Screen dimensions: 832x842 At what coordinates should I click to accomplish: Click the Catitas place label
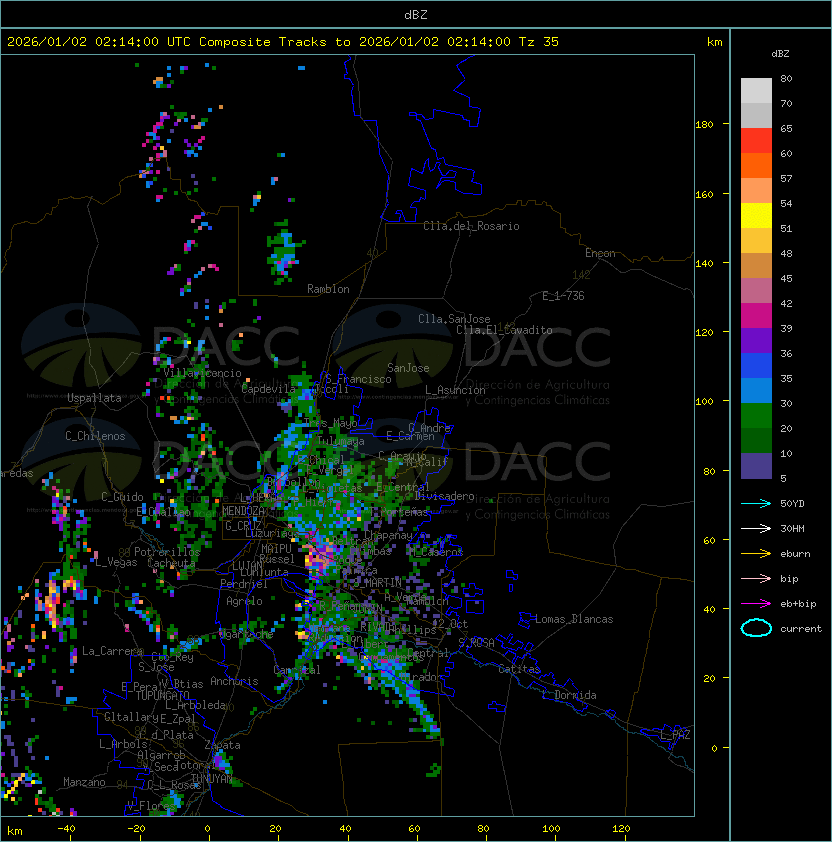pyautogui.click(x=519, y=669)
